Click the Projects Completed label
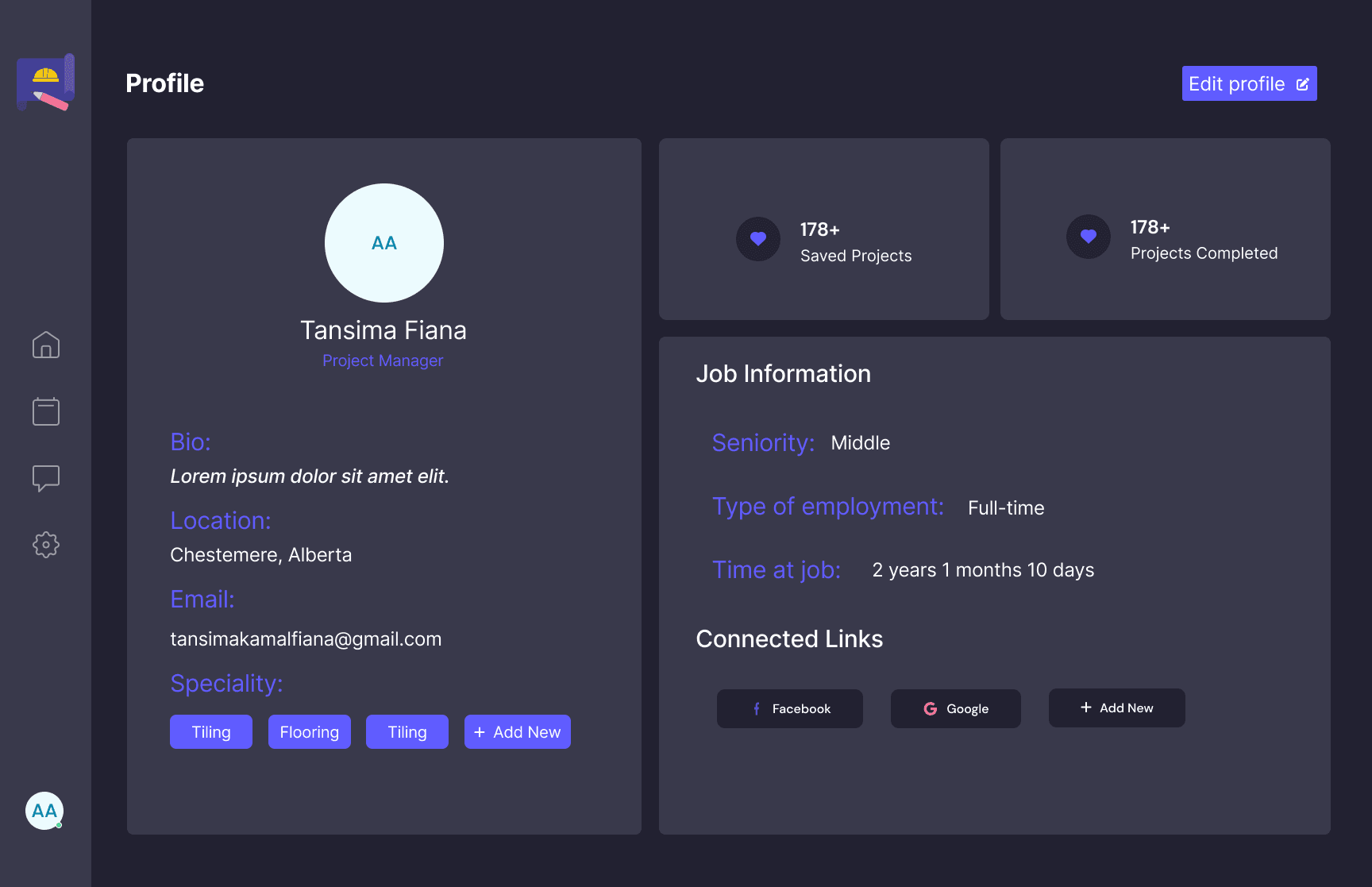 coord(1204,253)
